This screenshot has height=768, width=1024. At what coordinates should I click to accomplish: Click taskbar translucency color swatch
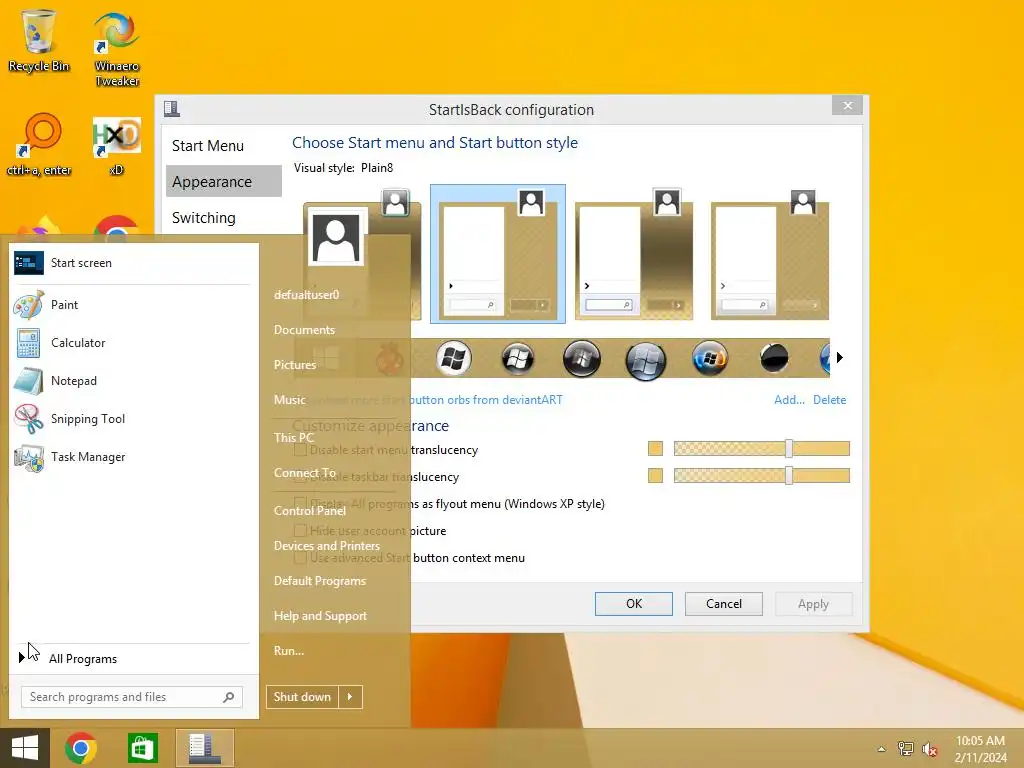coord(655,475)
